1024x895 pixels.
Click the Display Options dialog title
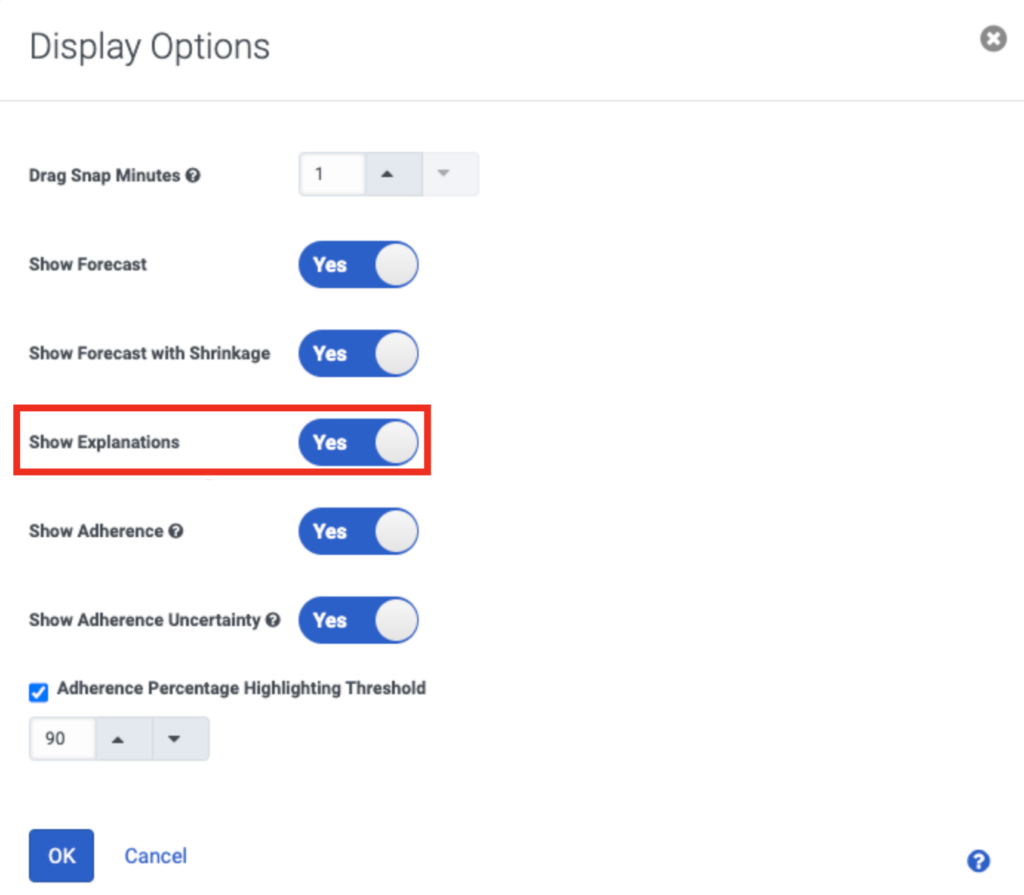148,46
